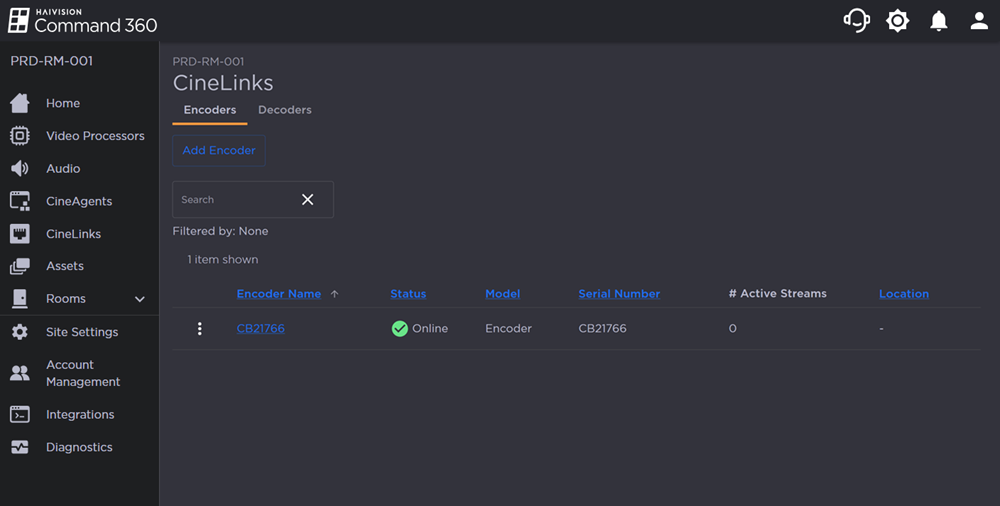
Task: Sort by Model column
Action: pyautogui.click(x=503, y=294)
